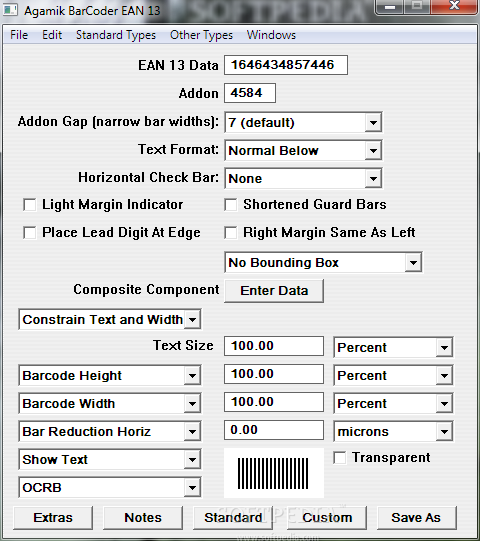The image size is (480, 541).
Task: Open the Other Types menu
Action: click(x=202, y=35)
